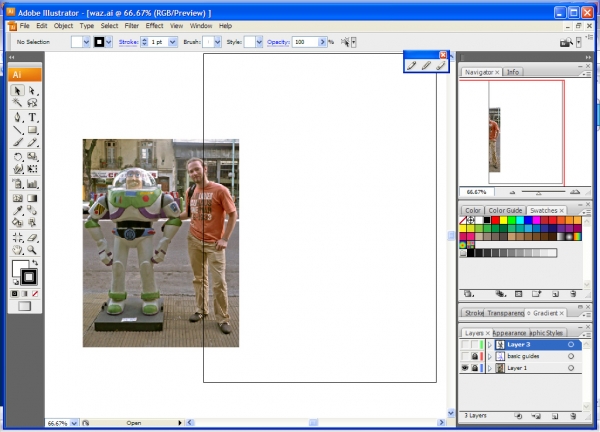
Task: Swap fill and stroke colors arrow
Action: coord(35,262)
